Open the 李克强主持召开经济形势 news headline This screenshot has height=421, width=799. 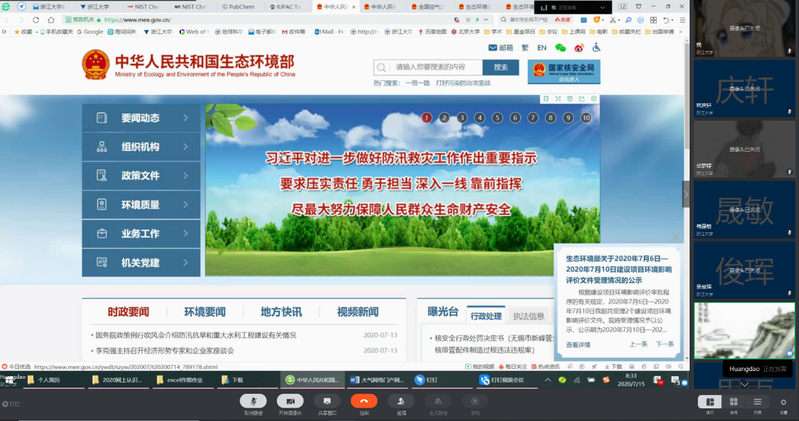[165, 351]
